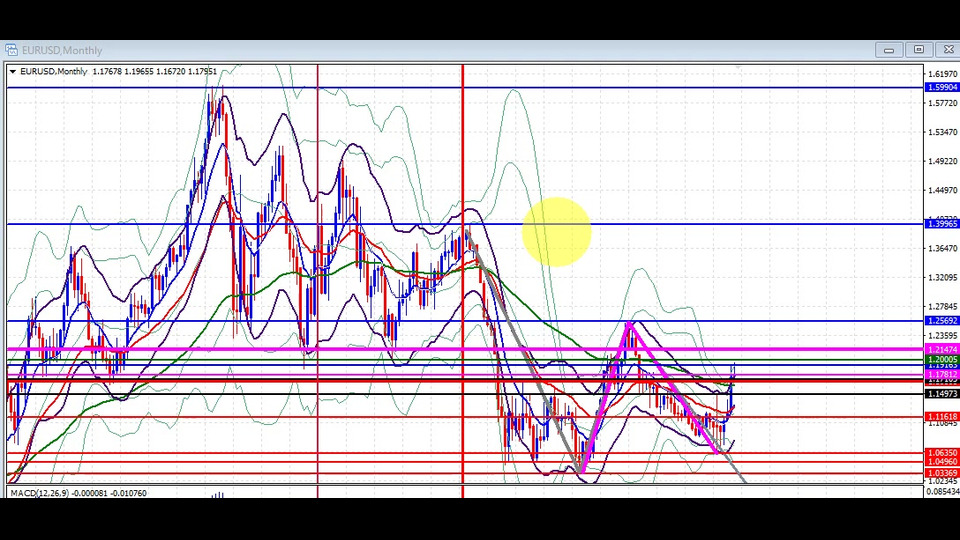This screenshot has width=960, height=540.
Task: Close the EURUSD,Monthly chart window
Action: coord(948,50)
